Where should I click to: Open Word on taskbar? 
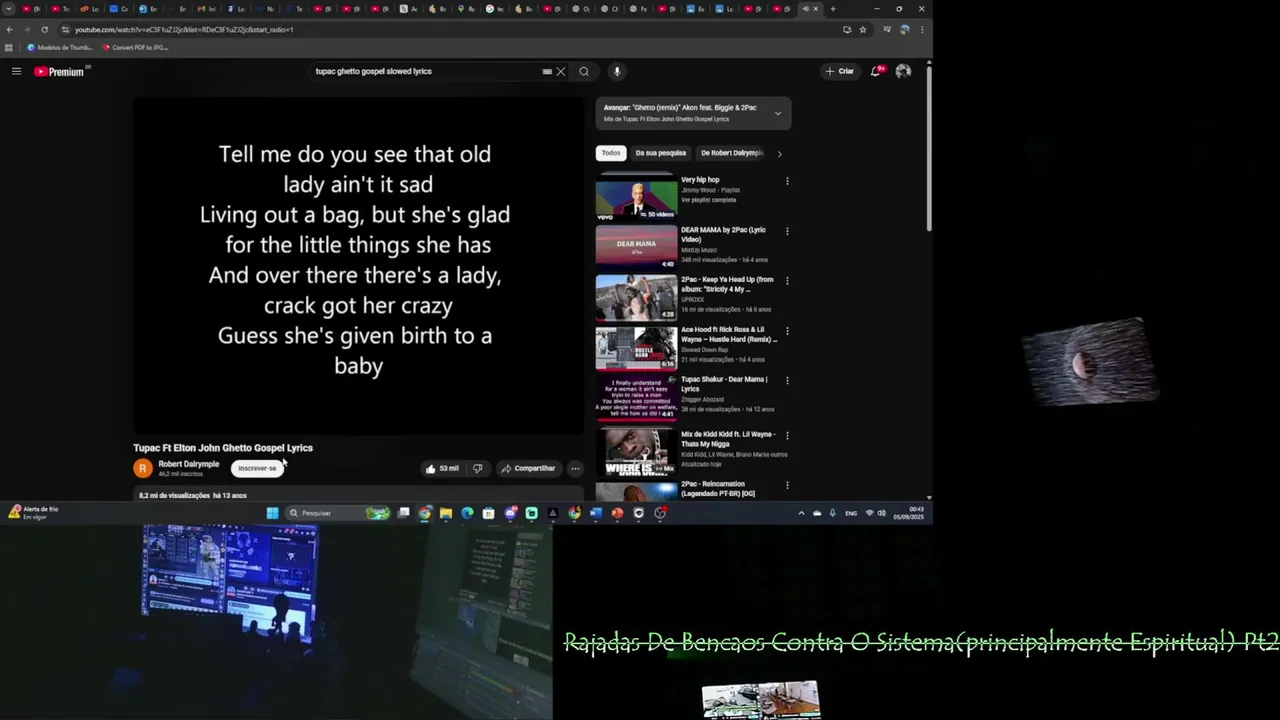coord(596,513)
